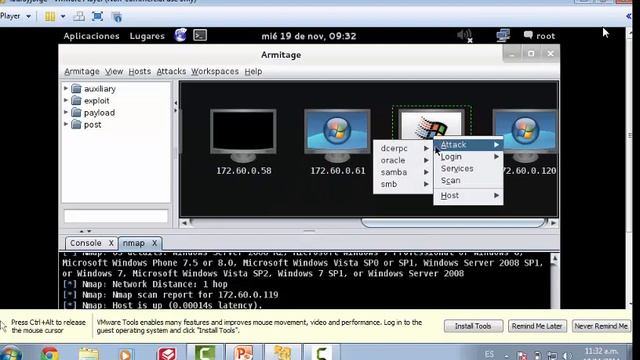This screenshot has height=360, width=640.
Task: Open the VMware Player dropdown
Action: 16,16
